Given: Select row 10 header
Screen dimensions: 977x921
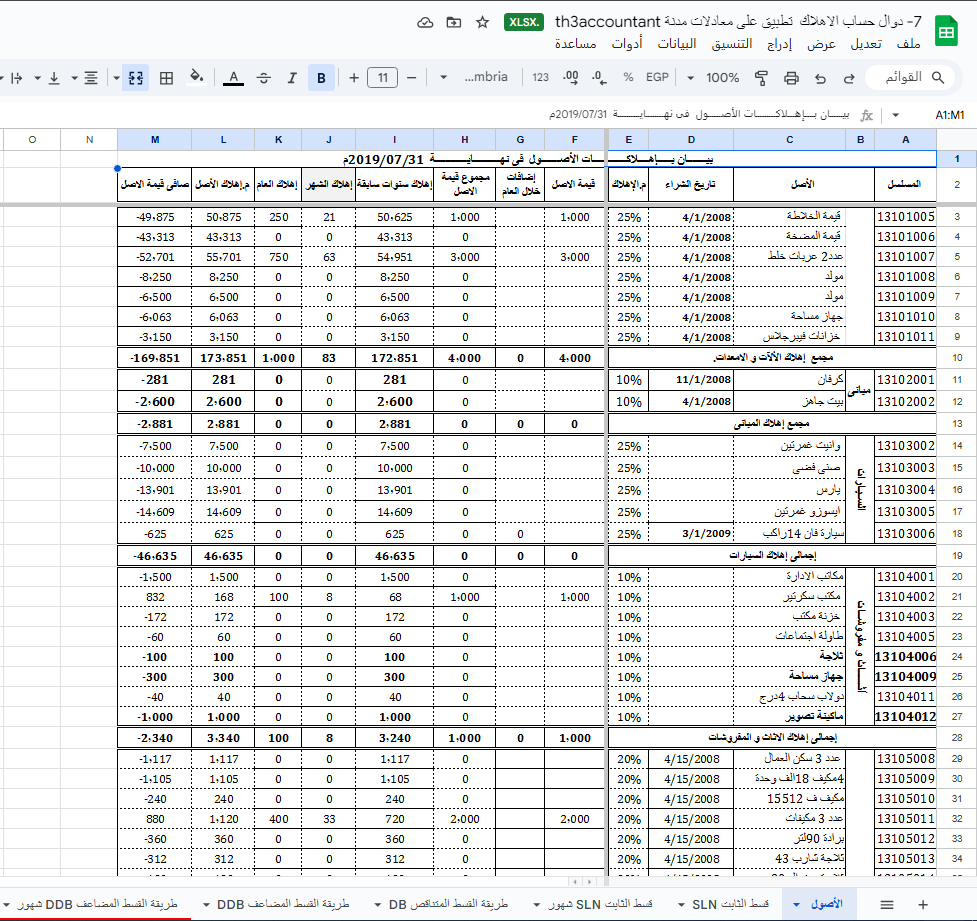Looking at the screenshot, I should (x=957, y=358).
